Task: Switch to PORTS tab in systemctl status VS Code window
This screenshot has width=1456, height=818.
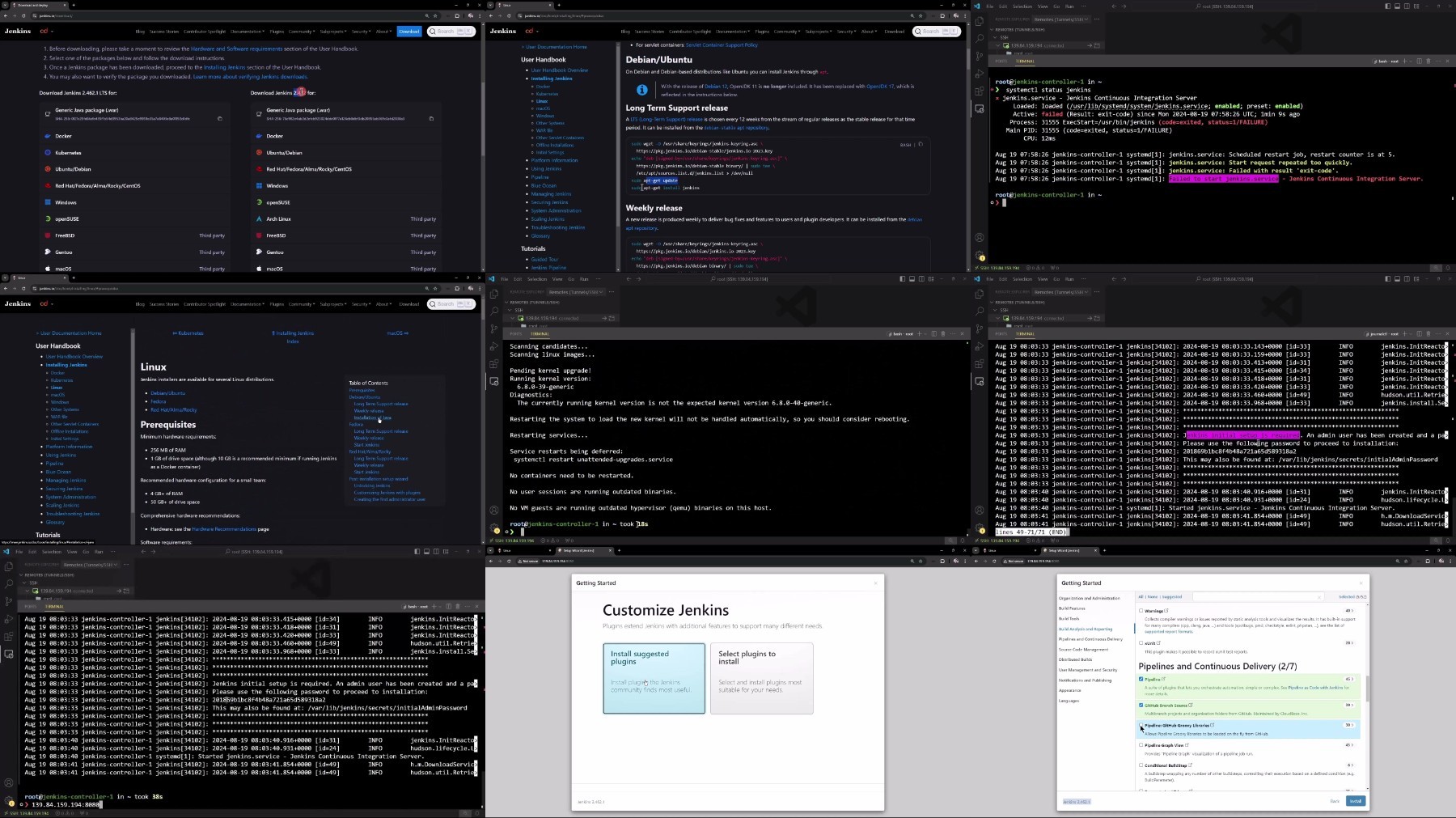Action: [x=1001, y=61]
